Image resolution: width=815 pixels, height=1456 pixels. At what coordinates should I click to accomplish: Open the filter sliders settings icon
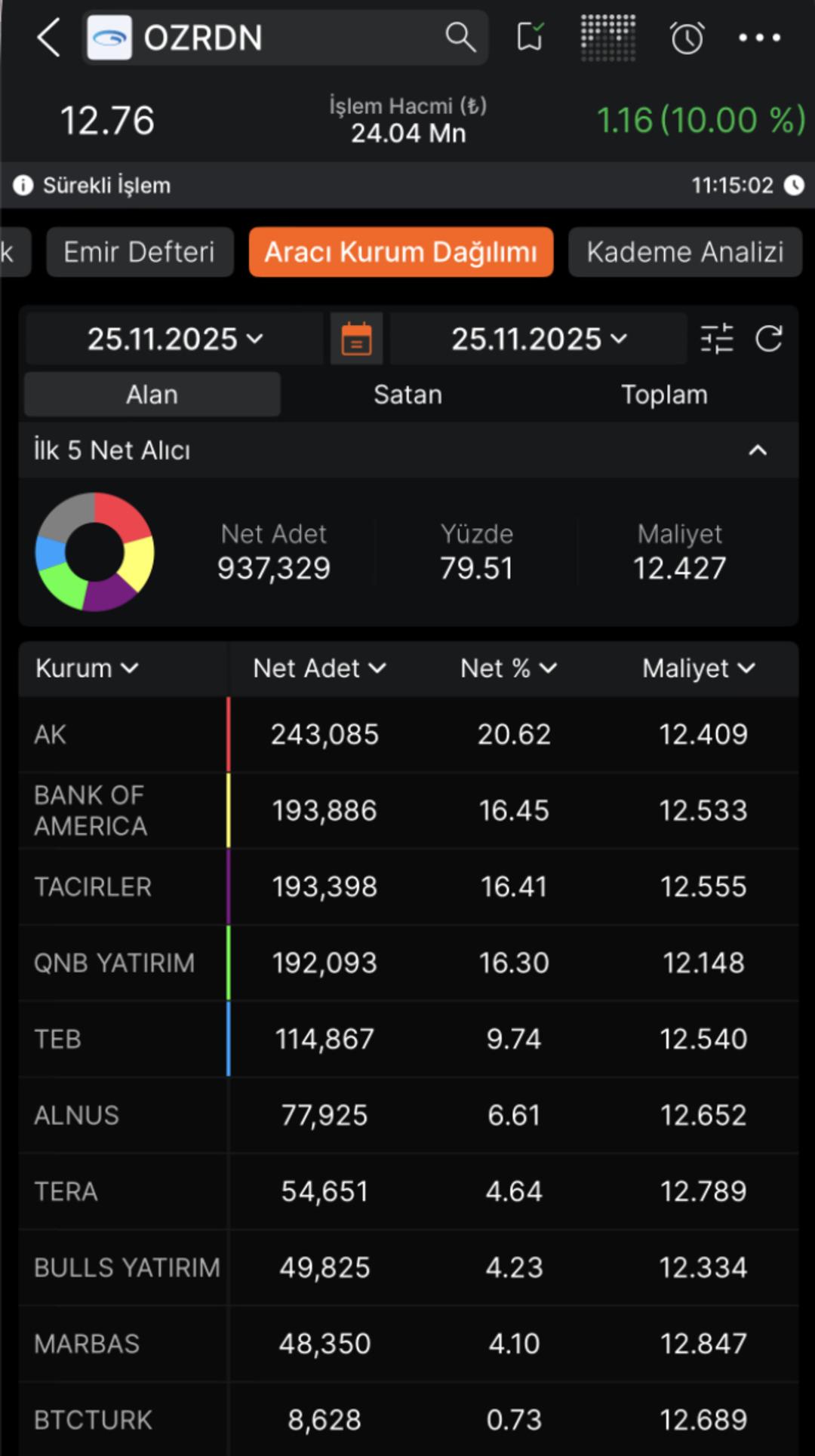point(716,339)
